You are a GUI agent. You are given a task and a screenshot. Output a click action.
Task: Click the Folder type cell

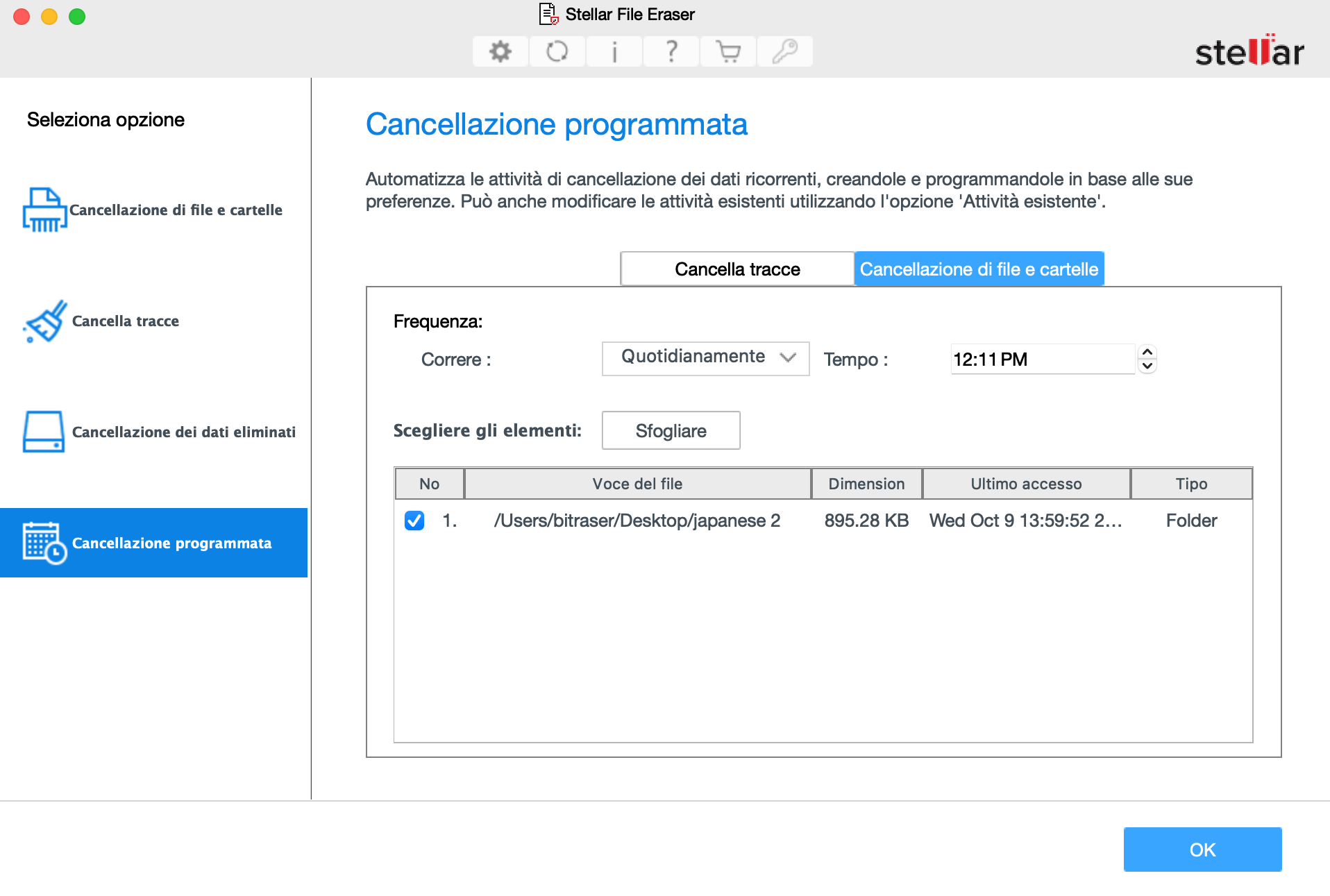pos(1191,521)
